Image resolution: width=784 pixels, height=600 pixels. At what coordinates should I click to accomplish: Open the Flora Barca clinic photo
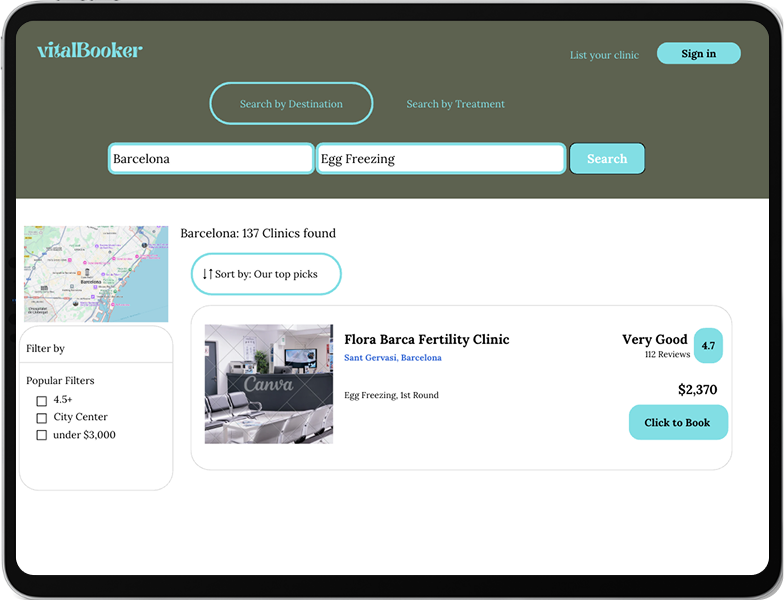click(x=268, y=384)
